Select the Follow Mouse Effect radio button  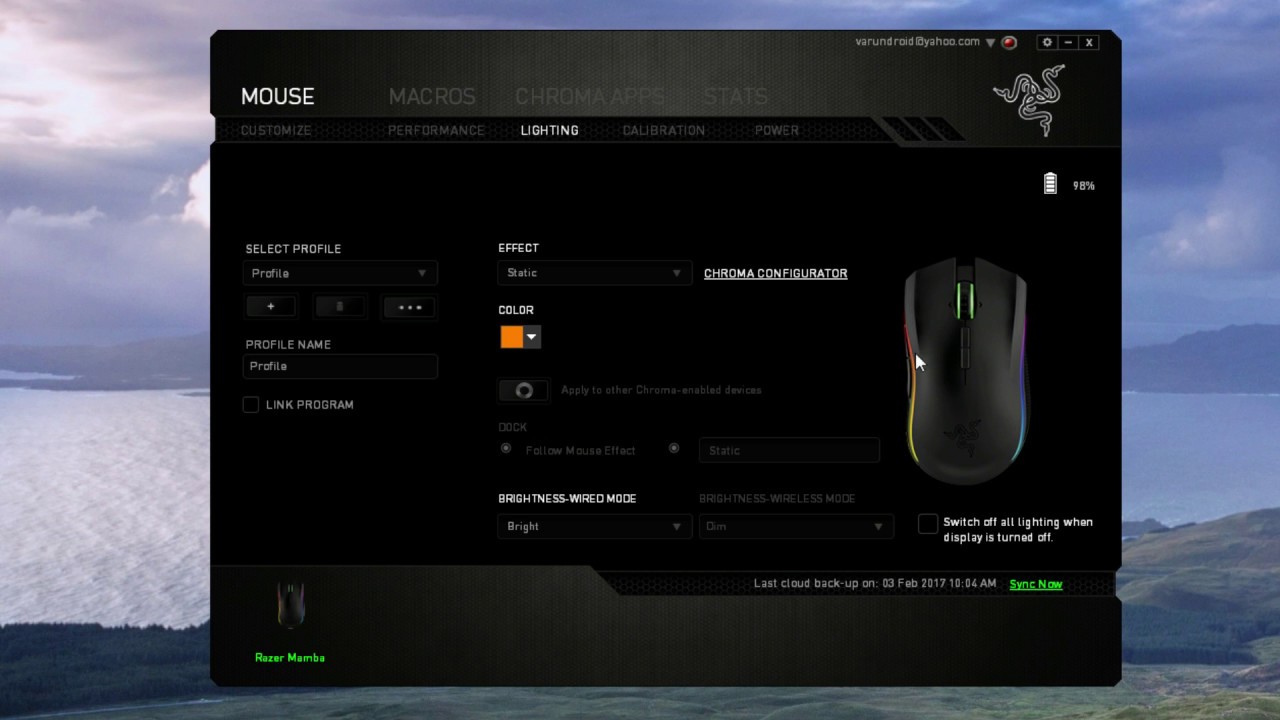506,449
